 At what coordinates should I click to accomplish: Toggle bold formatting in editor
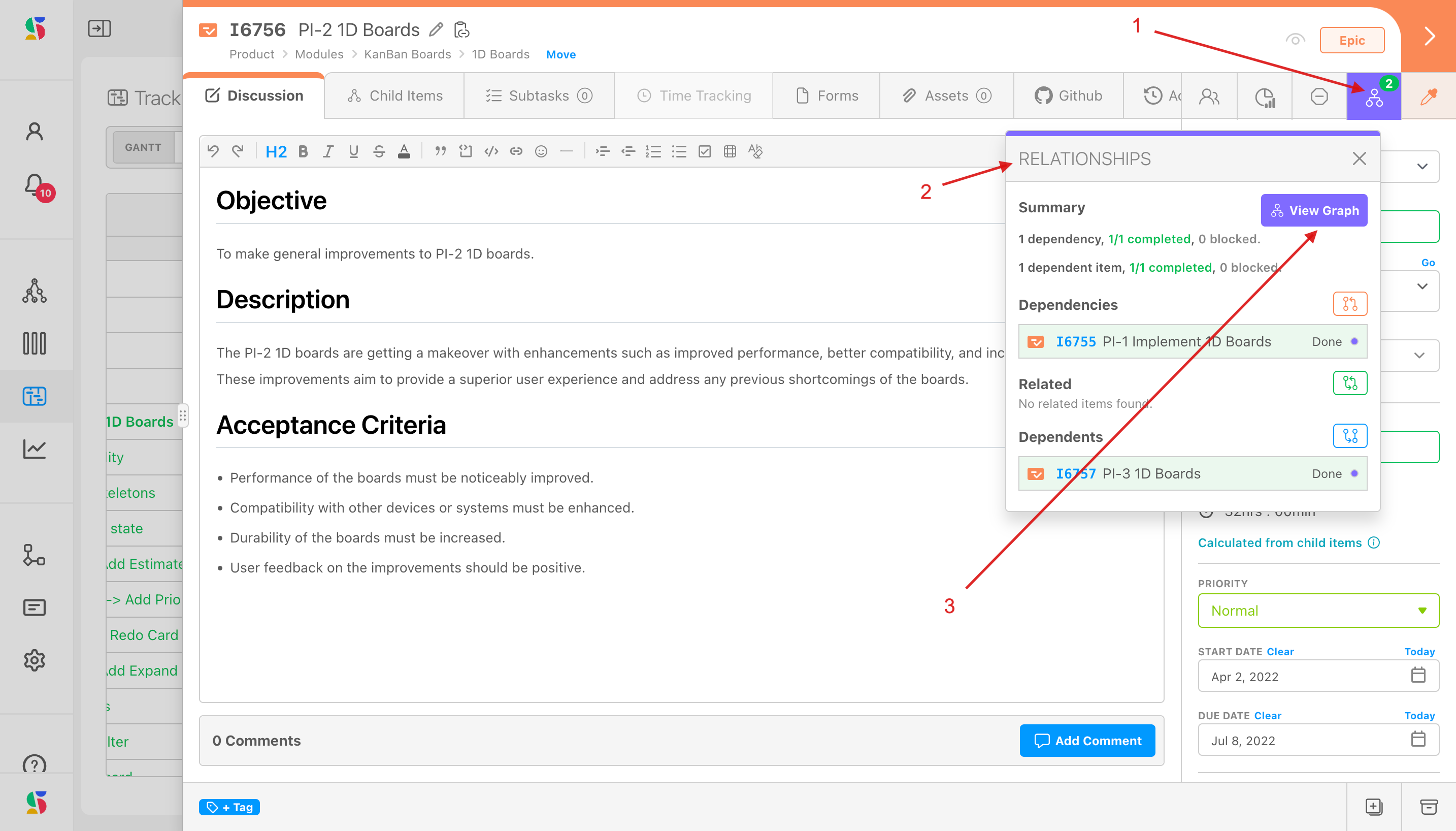[303, 151]
